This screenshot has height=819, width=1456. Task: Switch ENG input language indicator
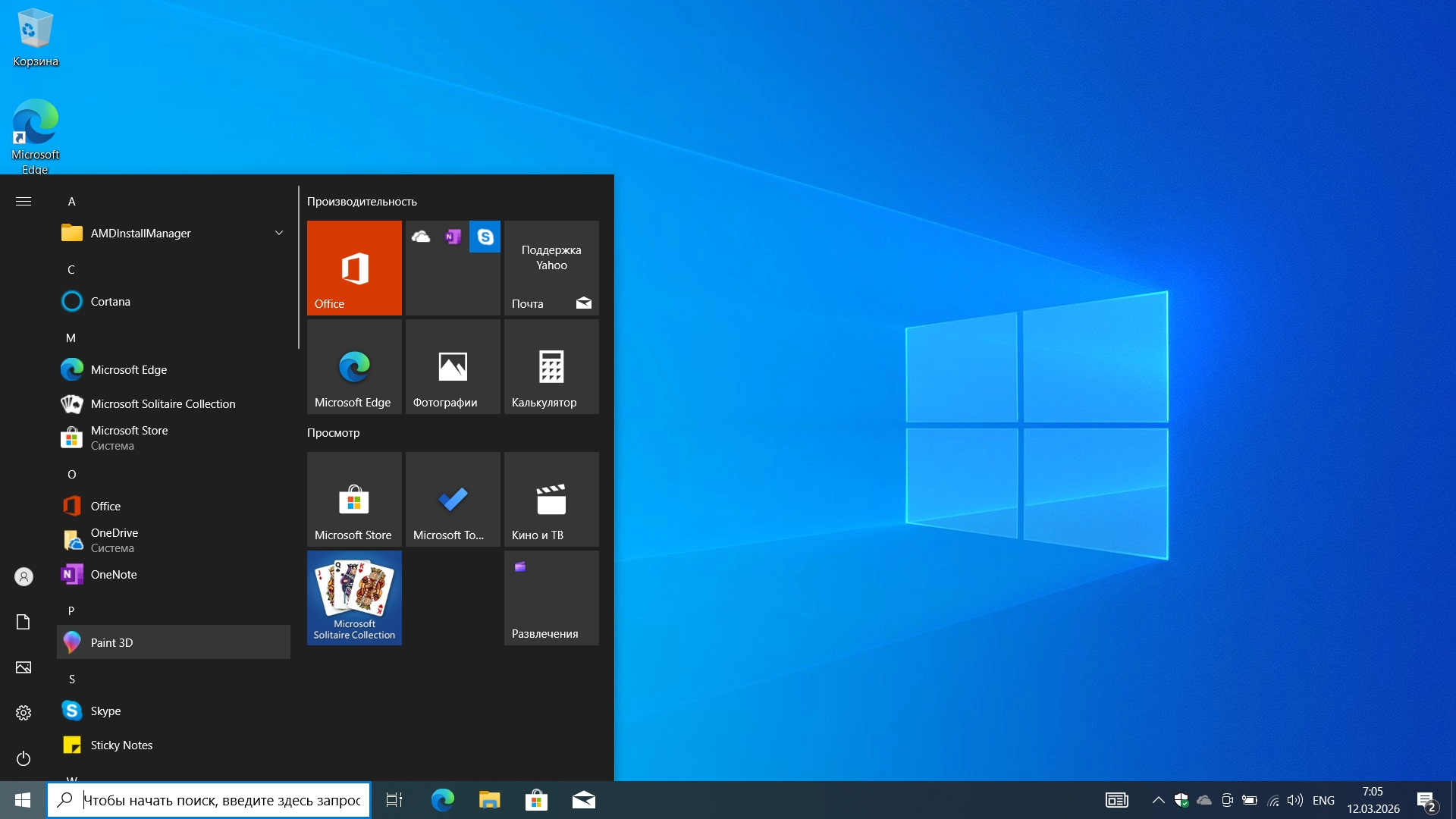click(1323, 800)
